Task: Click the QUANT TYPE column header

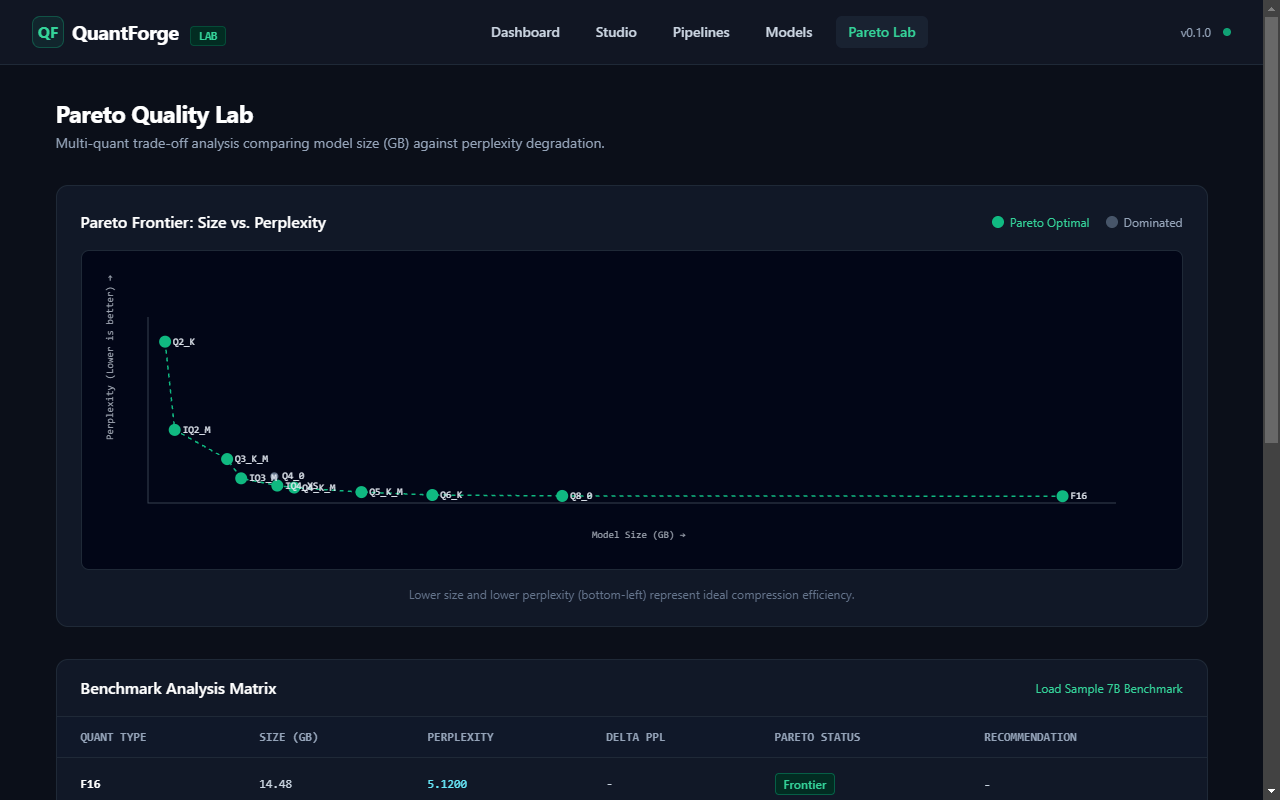Action: click(x=113, y=737)
